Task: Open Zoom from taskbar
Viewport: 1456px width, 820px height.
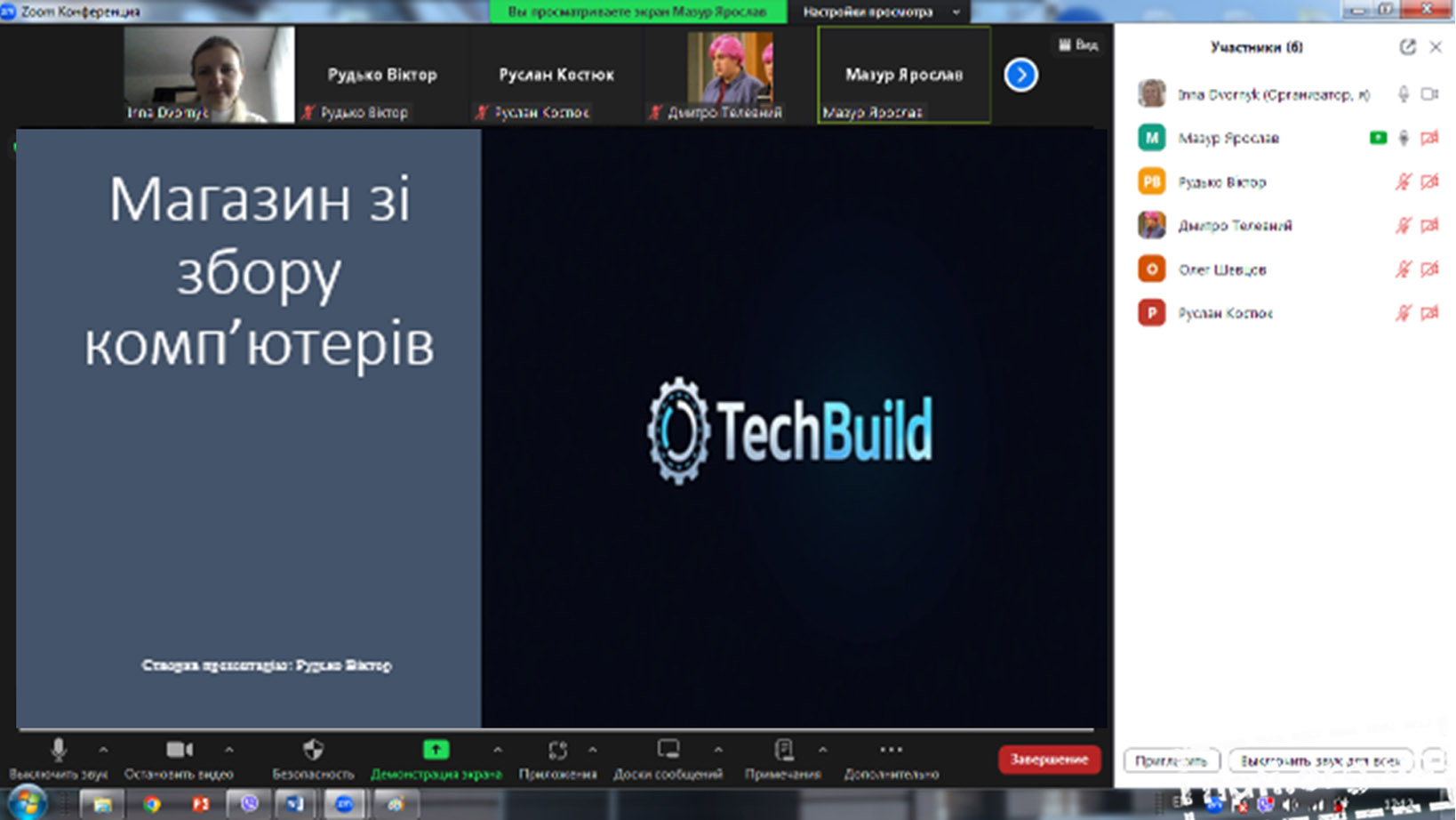Action: (345, 804)
